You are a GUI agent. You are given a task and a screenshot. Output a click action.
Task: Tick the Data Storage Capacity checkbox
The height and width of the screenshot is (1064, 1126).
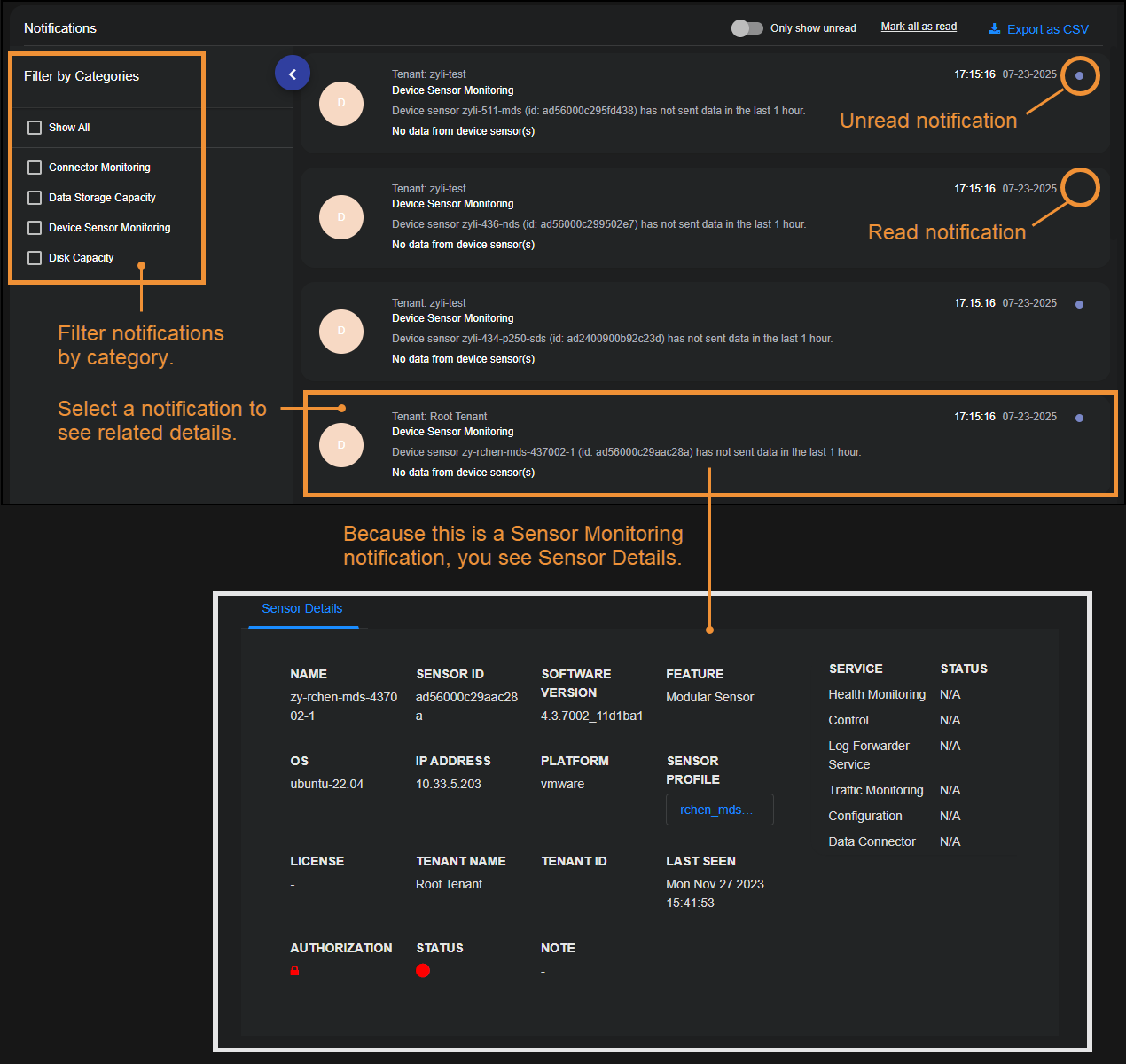[x=35, y=198]
